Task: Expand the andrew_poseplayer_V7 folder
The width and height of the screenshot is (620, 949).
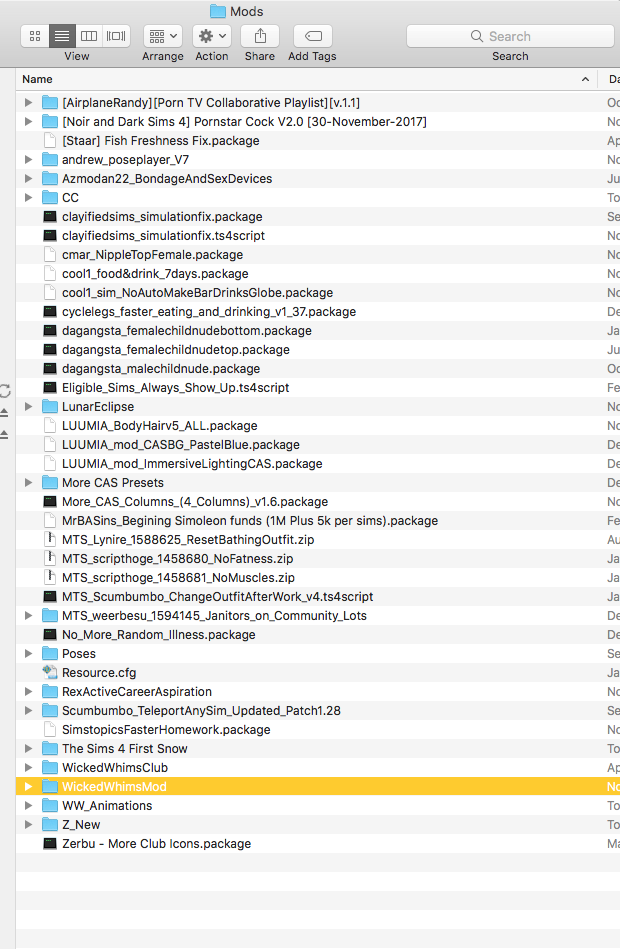Action: (28, 160)
